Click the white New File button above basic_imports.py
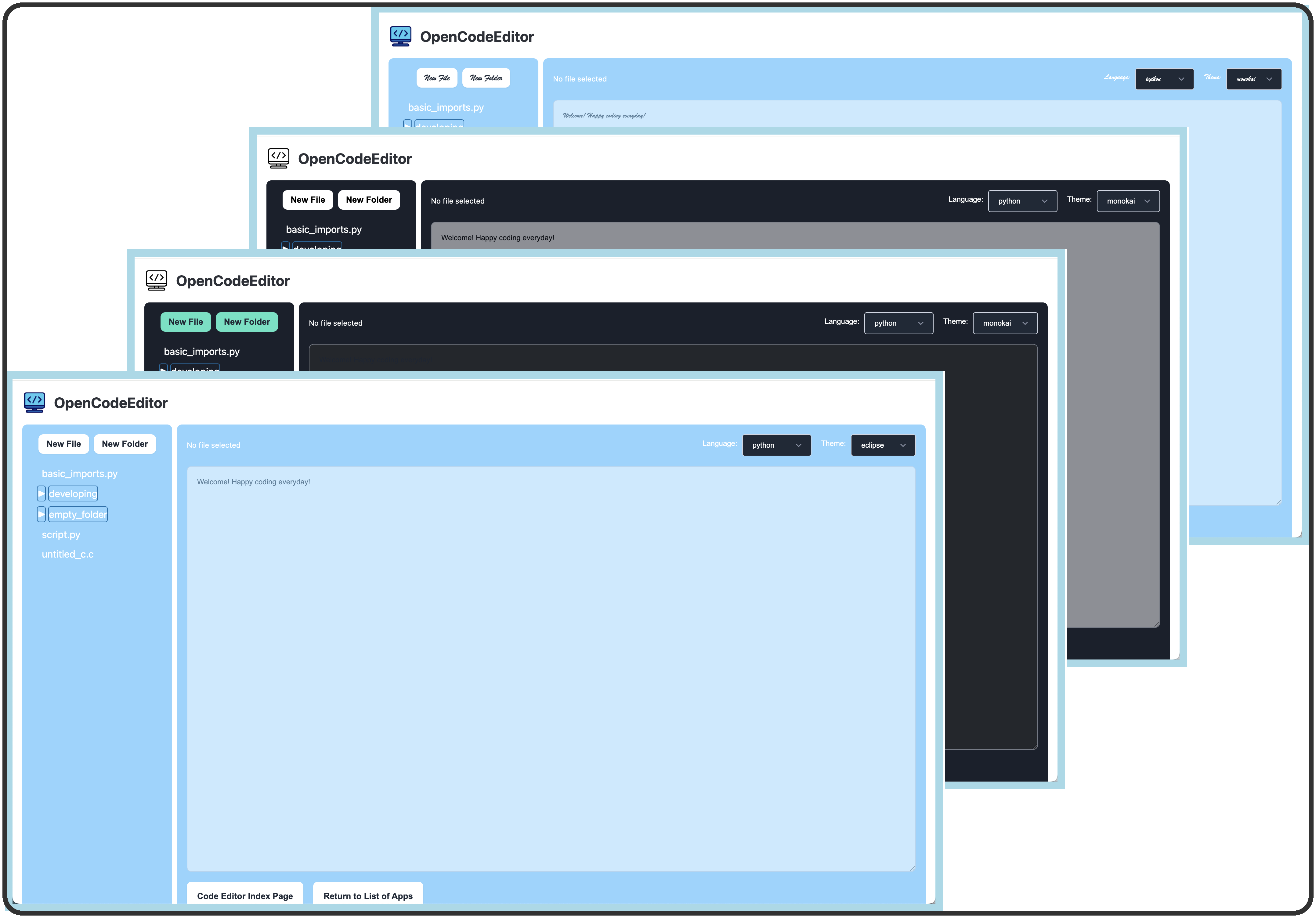Image resolution: width=1316 pixels, height=918 pixels. (63, 444)
